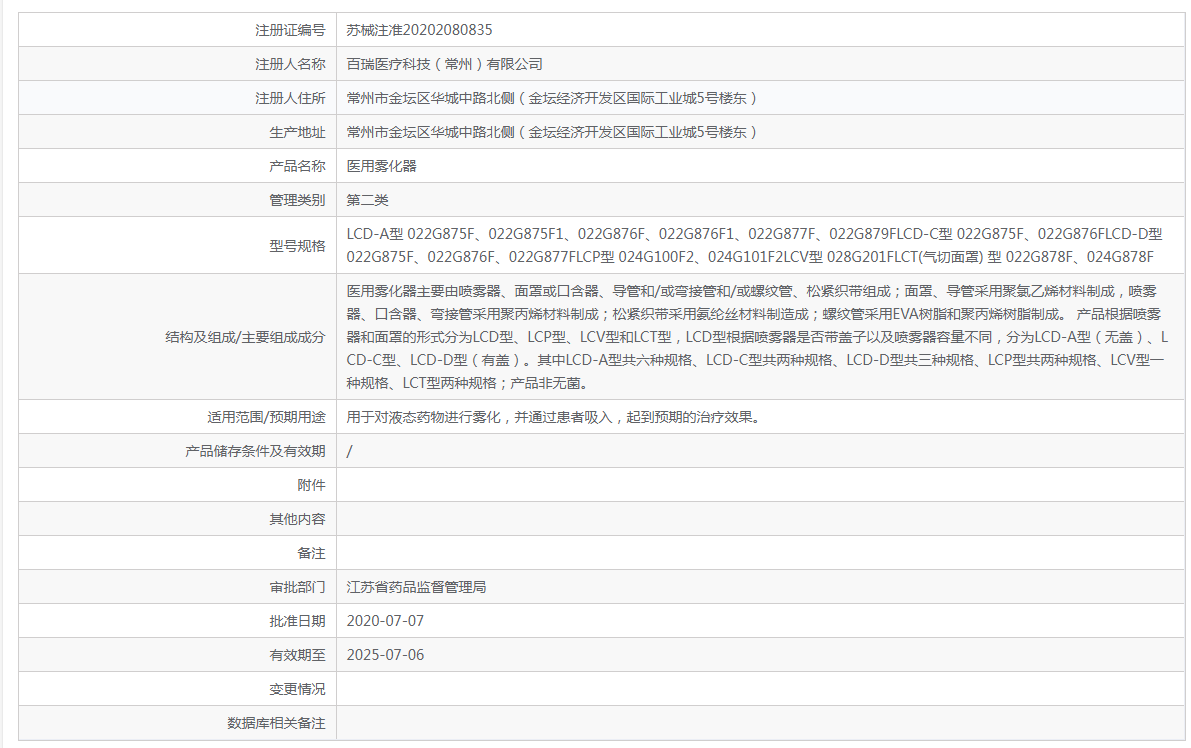
Task: Select intended use text 用于对液态药物进行雾化
Action: pos(554,417)
